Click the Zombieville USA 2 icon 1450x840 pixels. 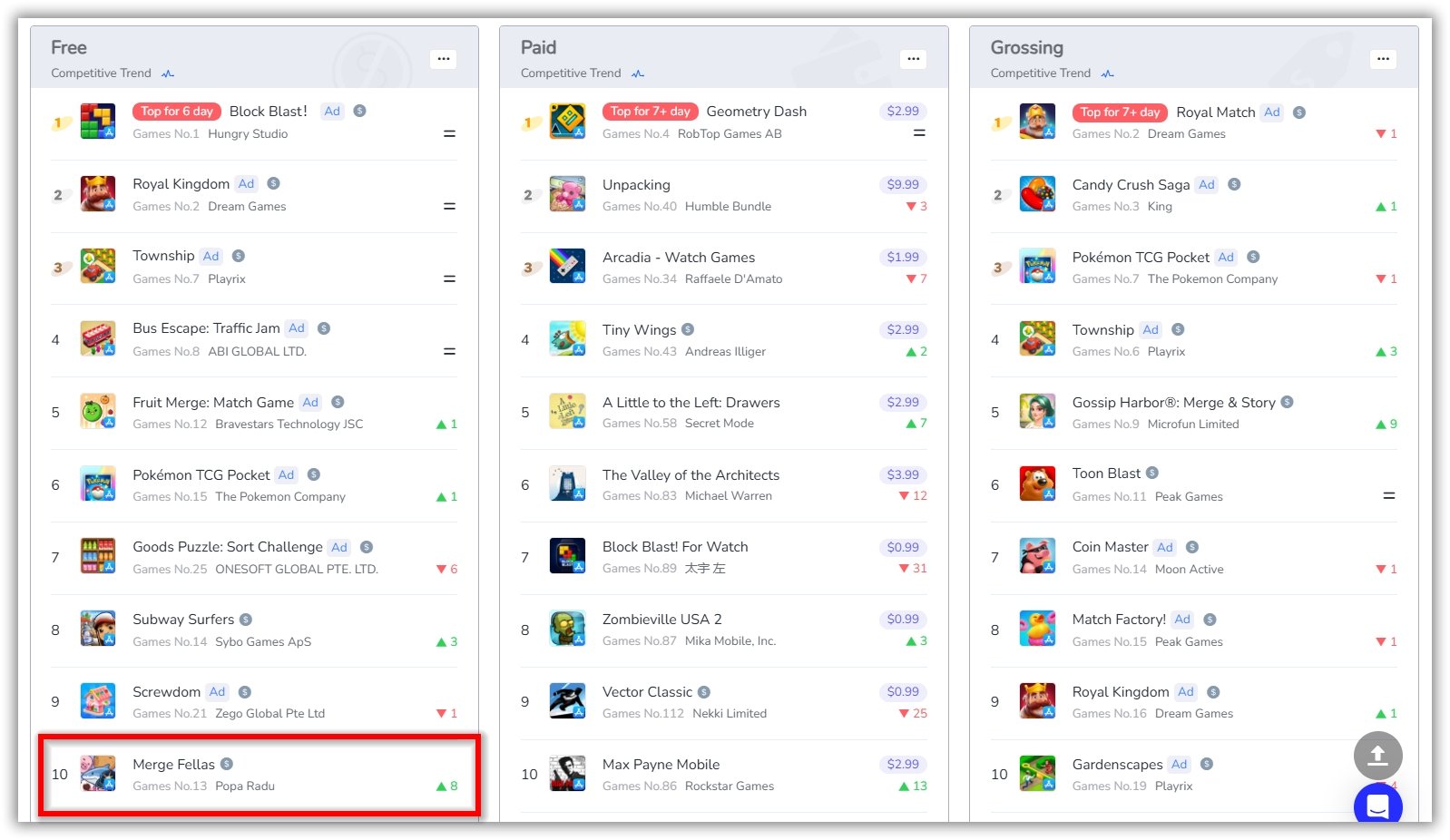[568, 629]
